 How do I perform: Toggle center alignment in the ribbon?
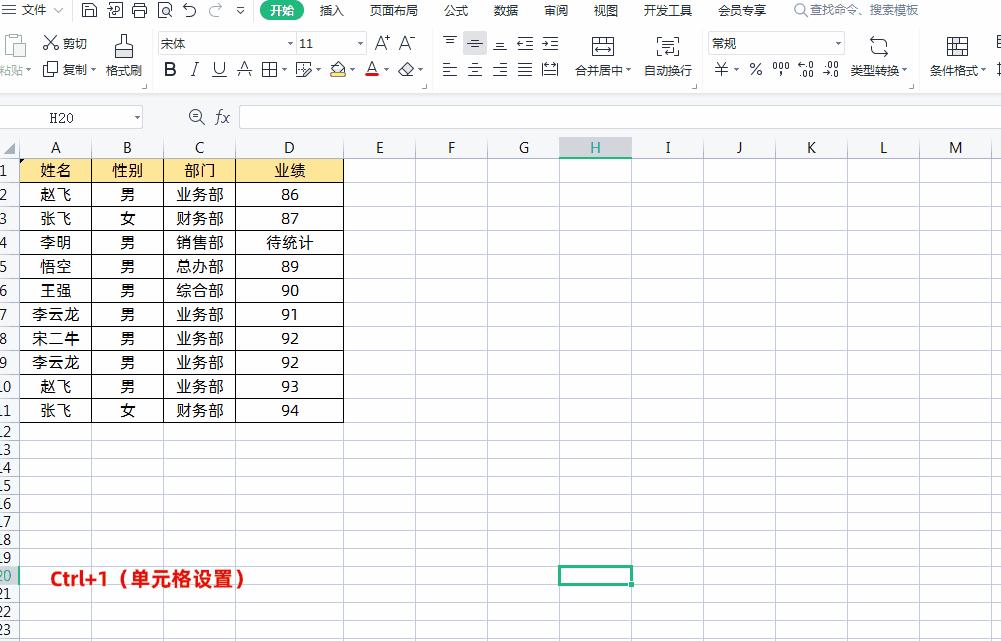tap(474, 70)
